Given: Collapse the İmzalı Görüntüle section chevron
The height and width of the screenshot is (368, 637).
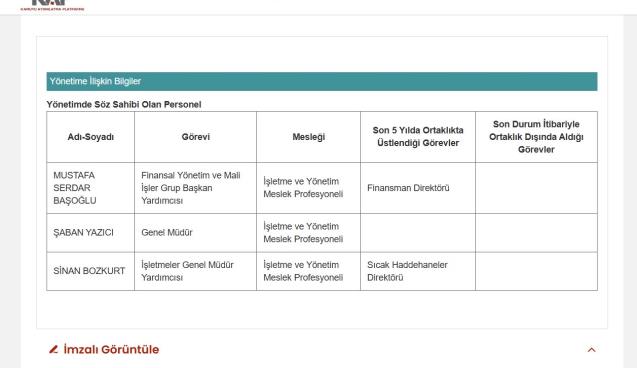Looking at the screenshot, I should tap(592, 350).
